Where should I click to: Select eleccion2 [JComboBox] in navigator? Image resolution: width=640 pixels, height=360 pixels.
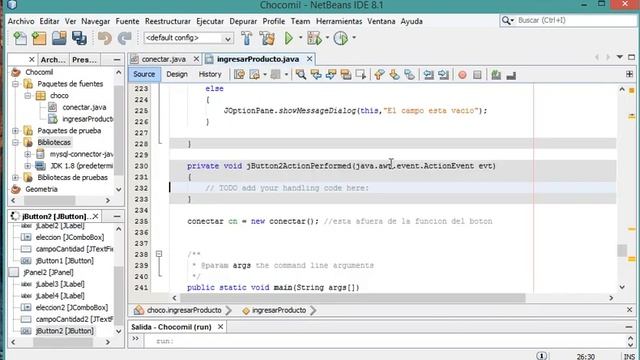point(71,307)
